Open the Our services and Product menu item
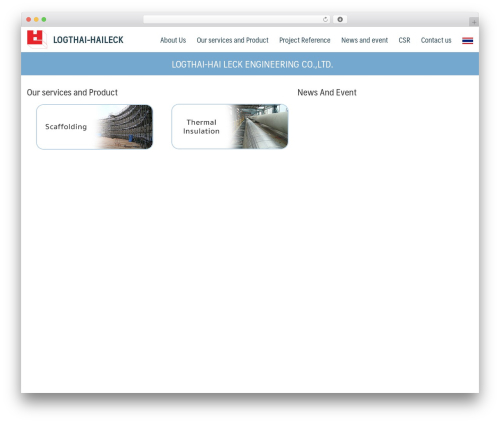The height and width of the screenshot is (423, 500). click(x=232, y=40)
